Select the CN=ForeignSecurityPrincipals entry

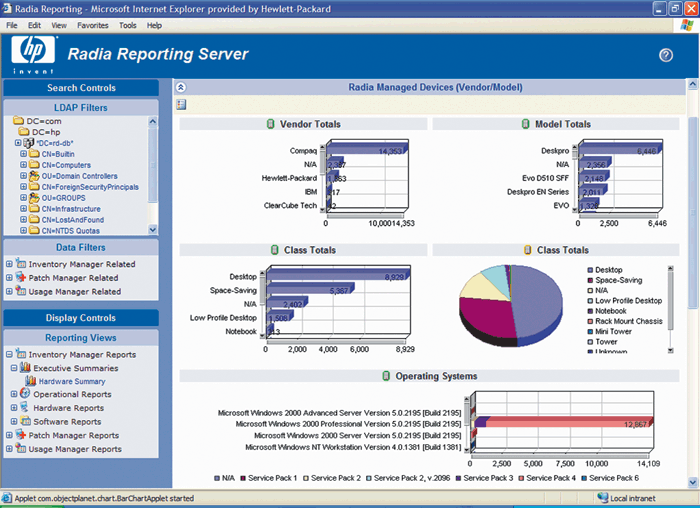pos(90,187)
